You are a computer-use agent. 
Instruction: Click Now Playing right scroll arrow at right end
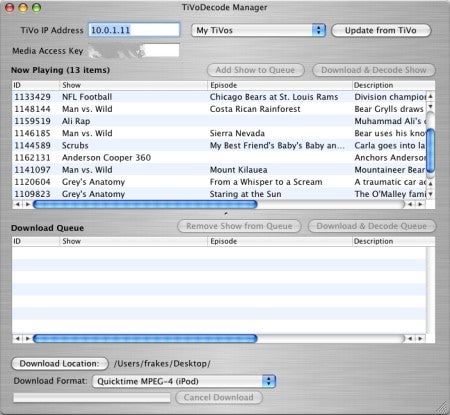(420, 204)
